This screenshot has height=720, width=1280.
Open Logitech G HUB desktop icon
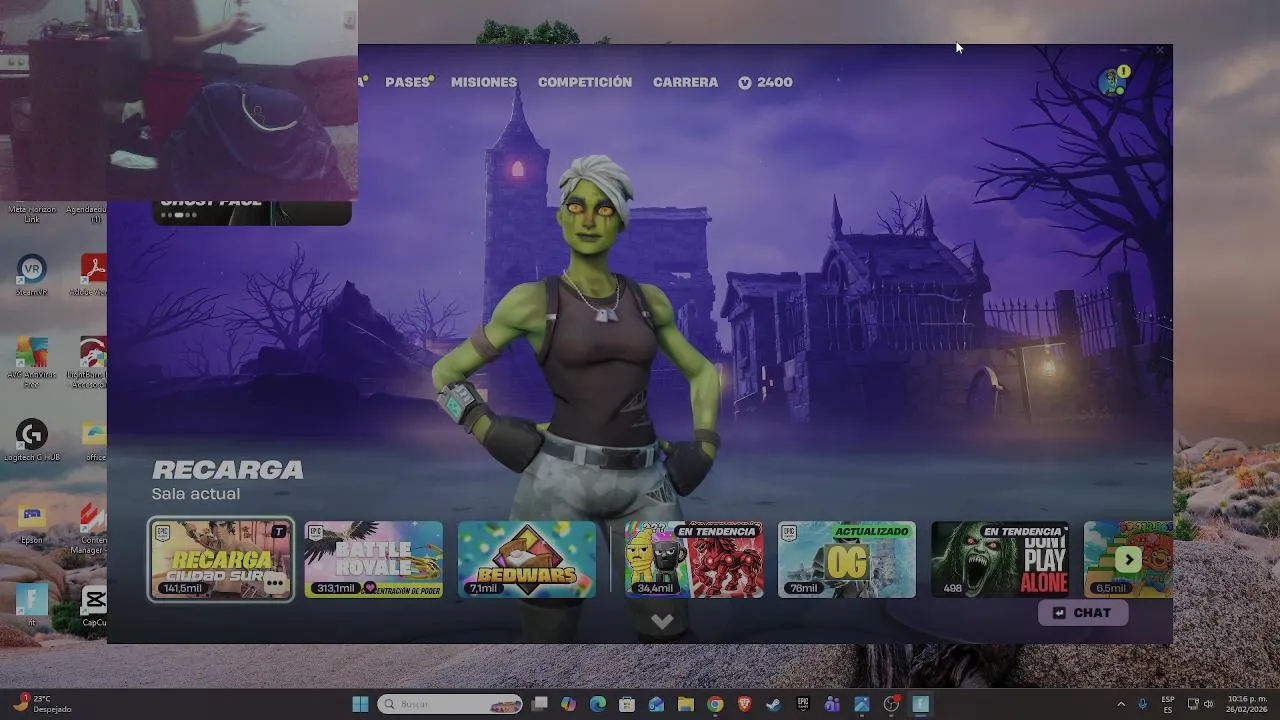(31, 440)
